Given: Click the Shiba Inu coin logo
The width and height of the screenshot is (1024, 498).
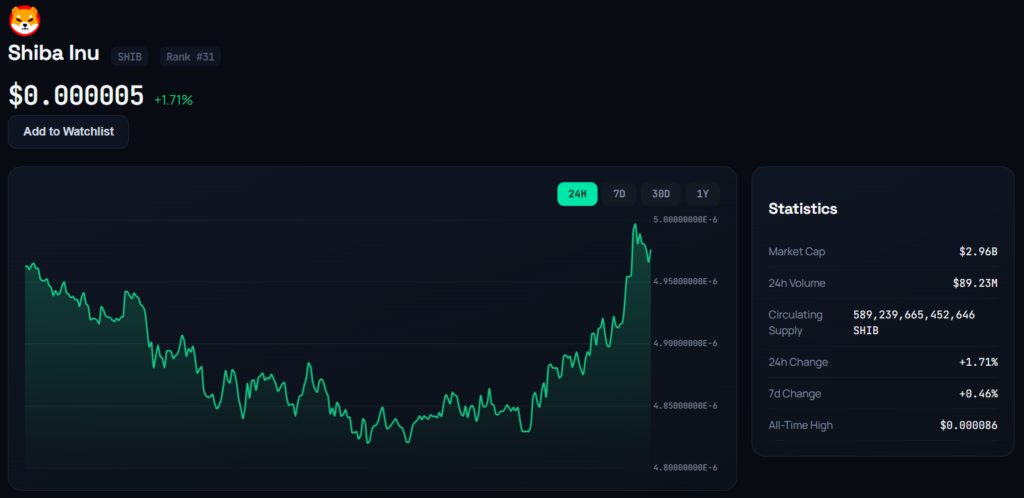Looking at the screenshot, I should pyautogui.click(x=24, y=20).
